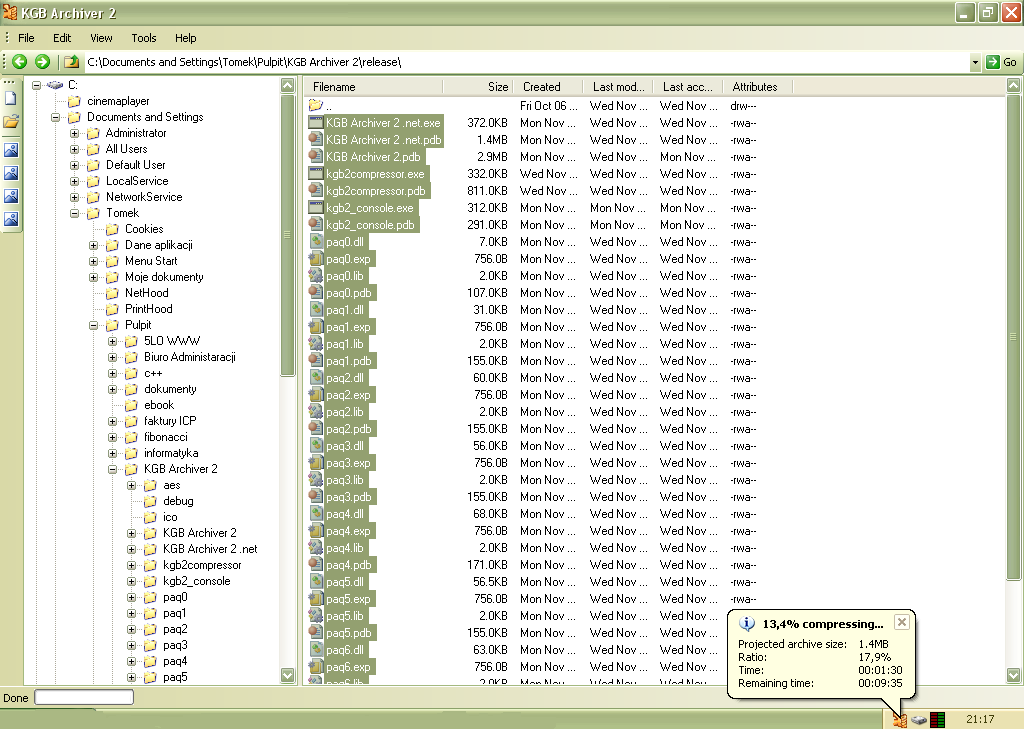Image resolution: width=1024 pixels, height=729 pixels.
Task: Expand the faktury ICP folder node
Action: point(112,421)
